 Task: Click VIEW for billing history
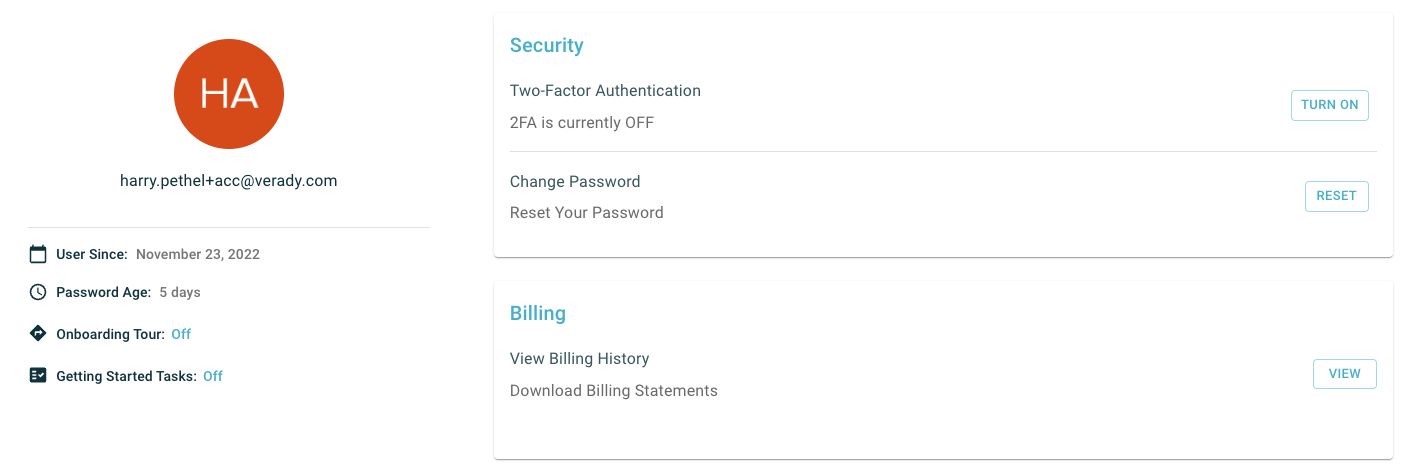[x=1344, y=374]
